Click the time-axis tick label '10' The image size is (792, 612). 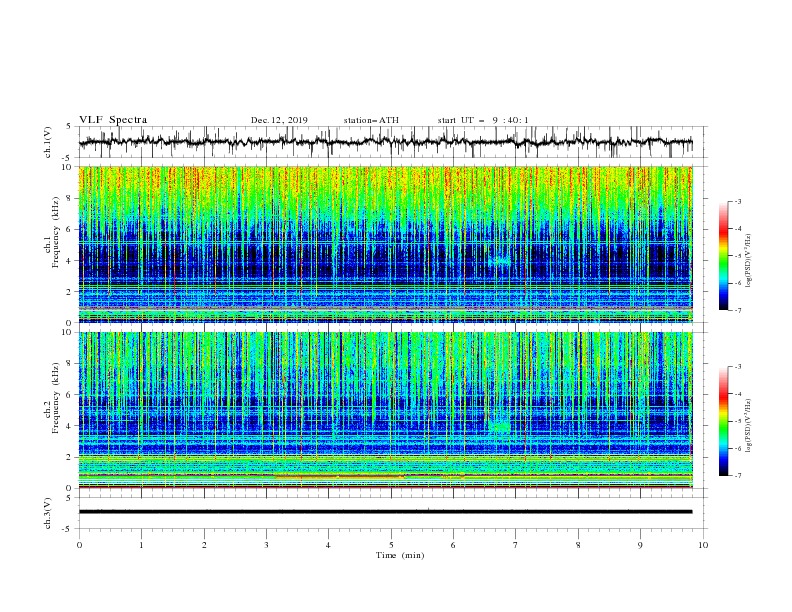[x=703, y=545]
